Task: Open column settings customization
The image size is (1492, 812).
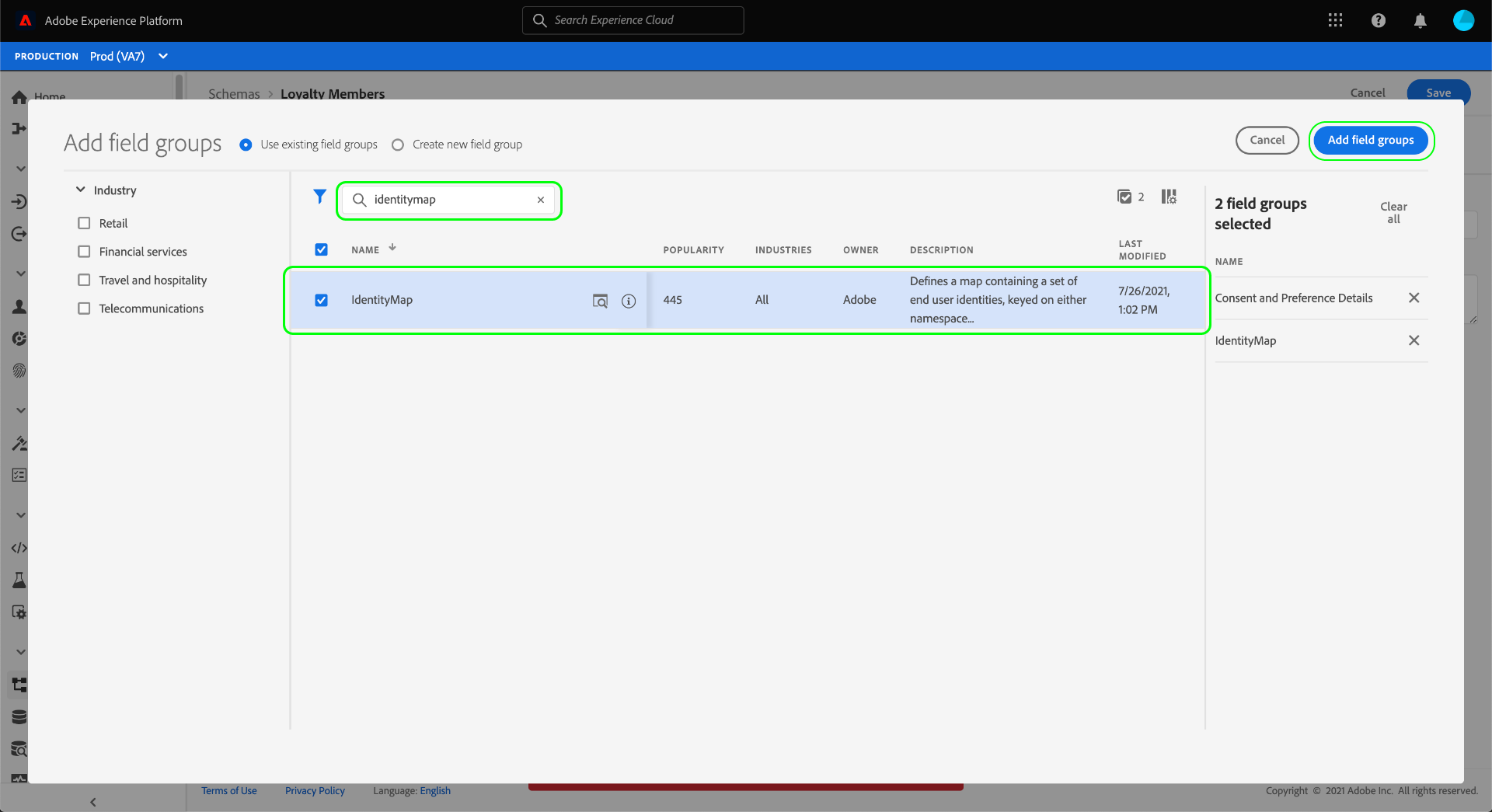Action: [x=1169, y=197]
